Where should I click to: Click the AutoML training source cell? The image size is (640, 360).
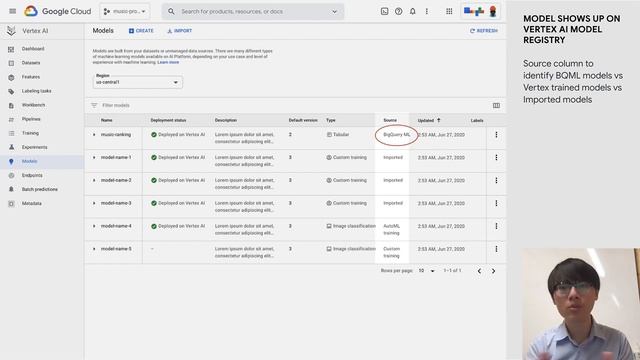point(391,229)
